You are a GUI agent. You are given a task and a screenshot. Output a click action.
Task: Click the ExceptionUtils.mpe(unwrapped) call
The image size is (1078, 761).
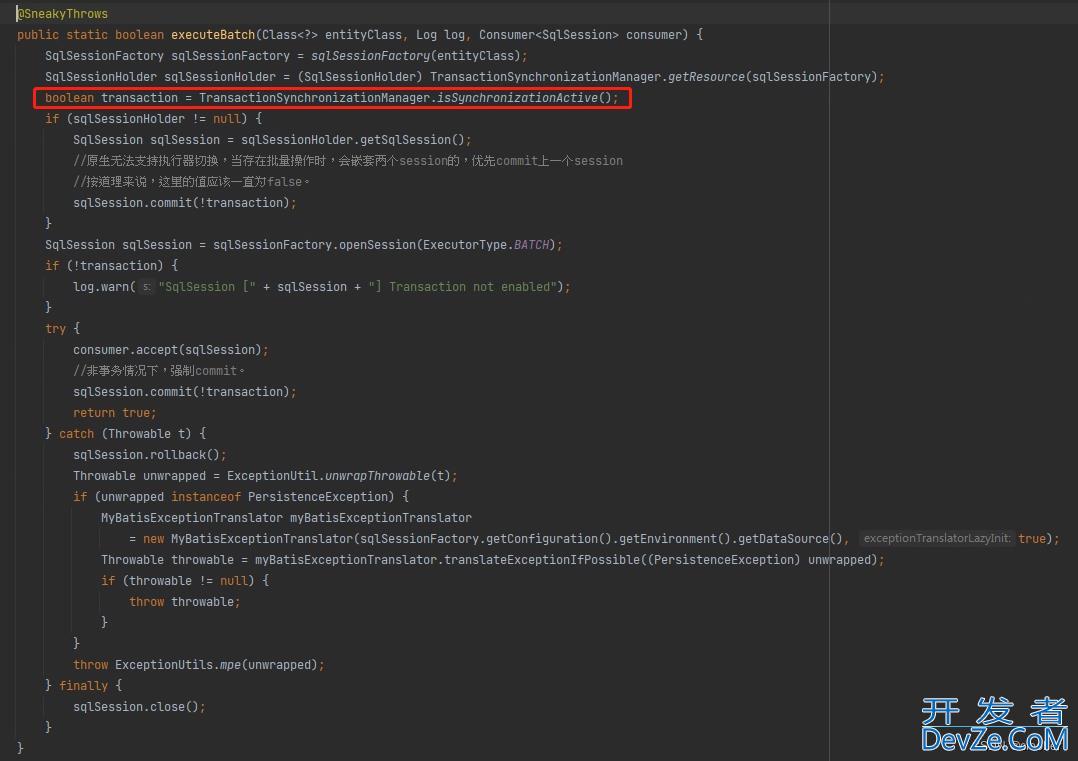click(x=217, y=665)
